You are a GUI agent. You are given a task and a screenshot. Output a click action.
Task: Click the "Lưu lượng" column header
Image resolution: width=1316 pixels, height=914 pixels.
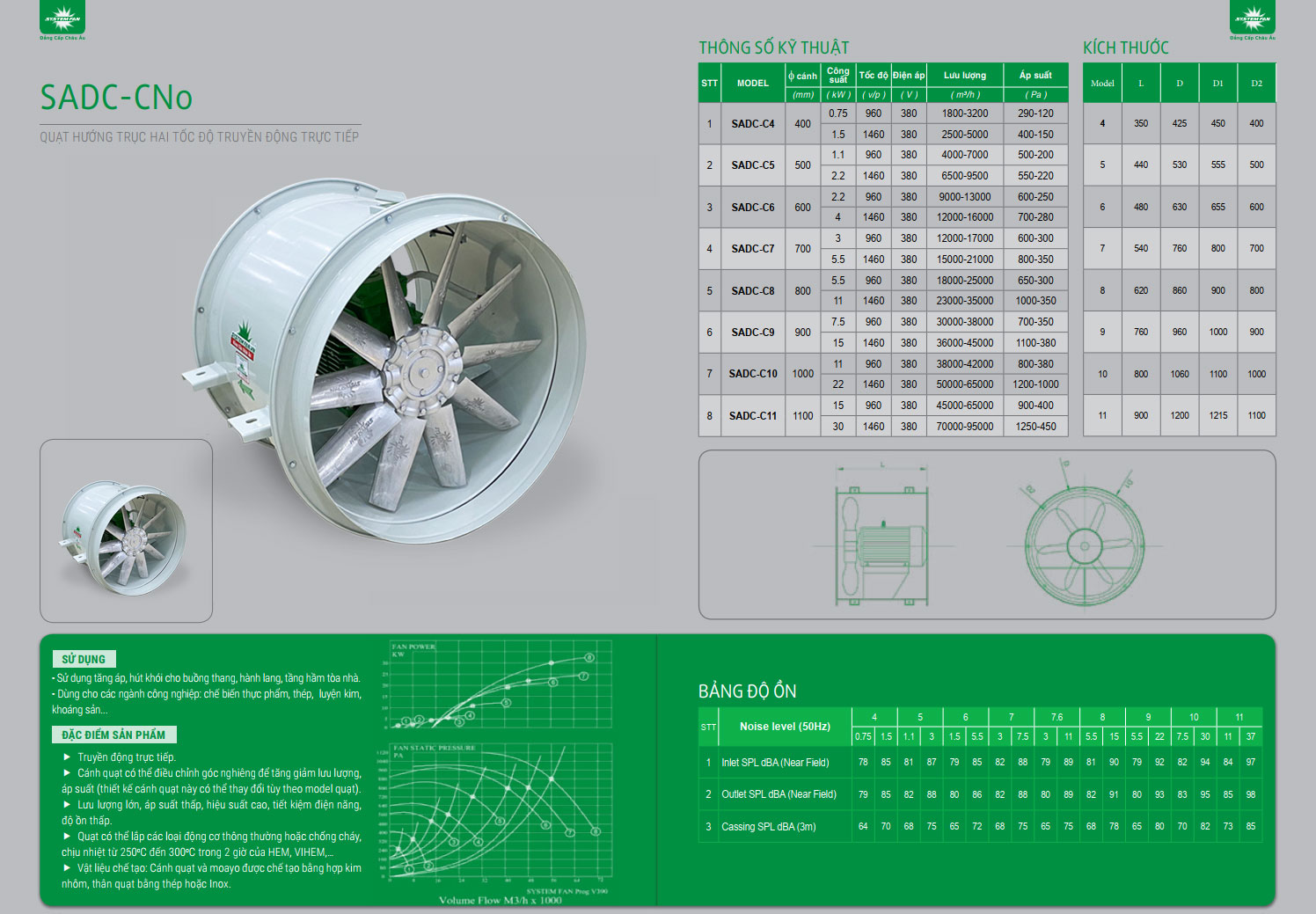click(965, 75)
